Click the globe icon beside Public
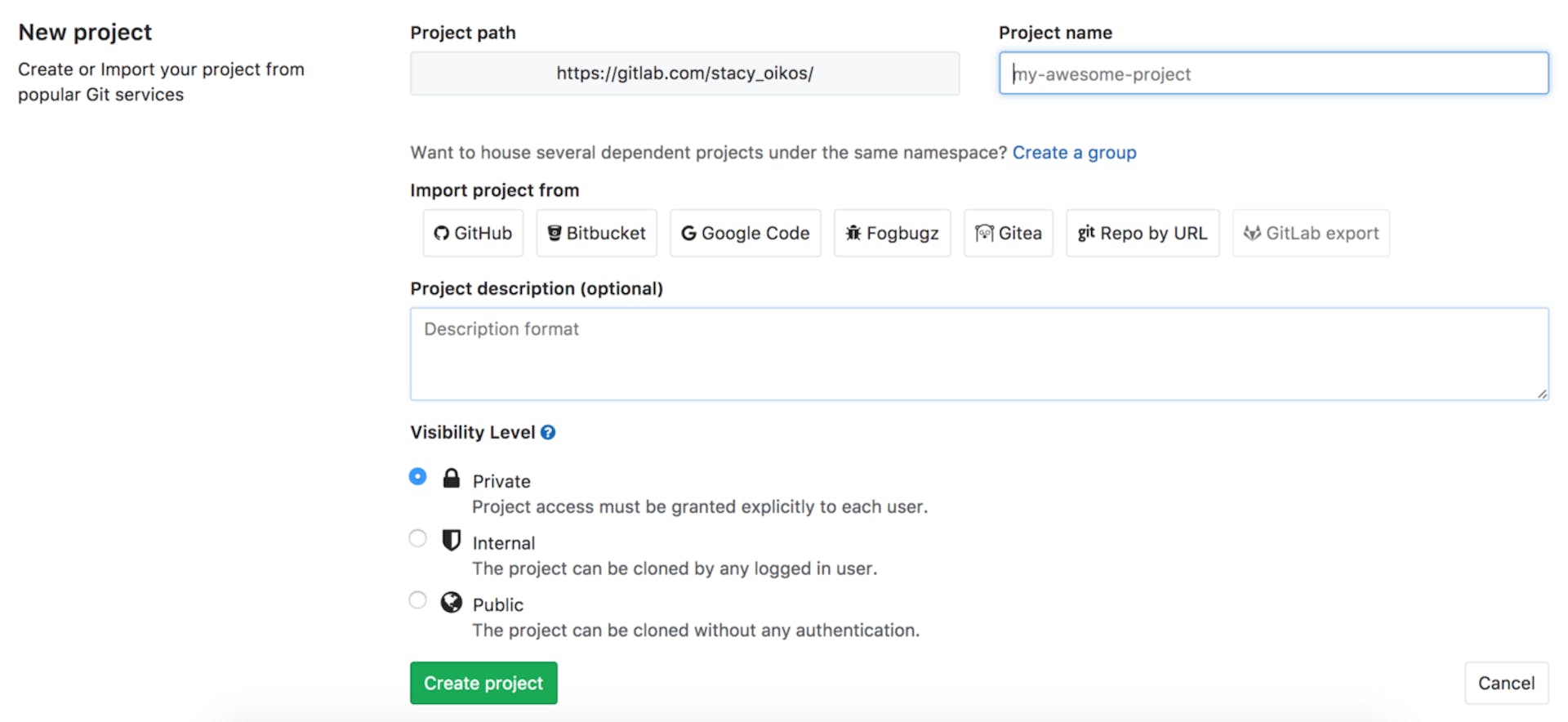Screen dimensions: 1568x722 [451, 602]
